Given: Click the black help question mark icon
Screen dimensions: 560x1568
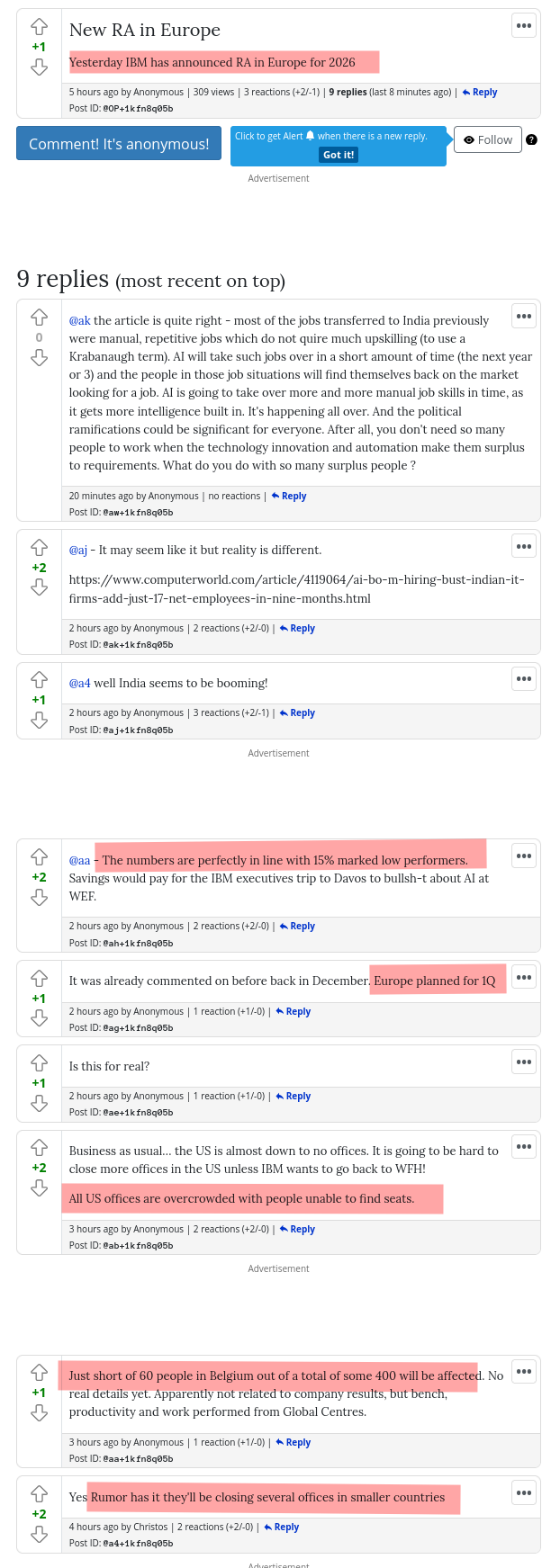Looking at the screenshot, I should [x=531, y=139].
